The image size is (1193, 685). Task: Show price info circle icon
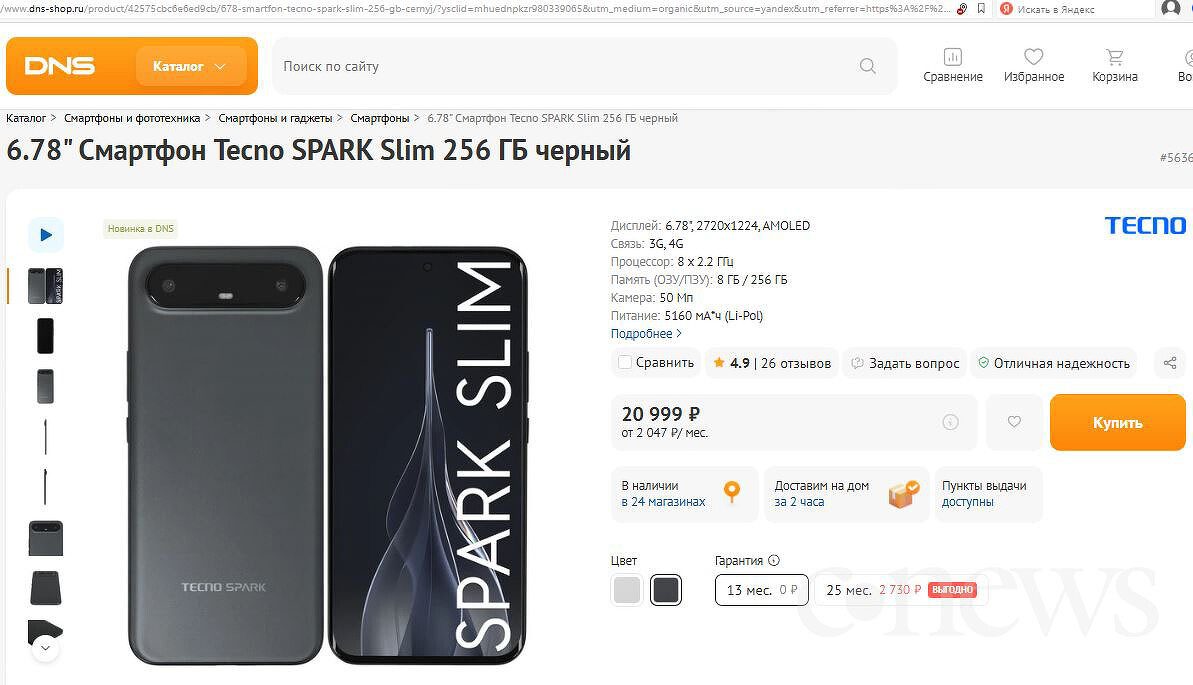click(x=950, y=423)
